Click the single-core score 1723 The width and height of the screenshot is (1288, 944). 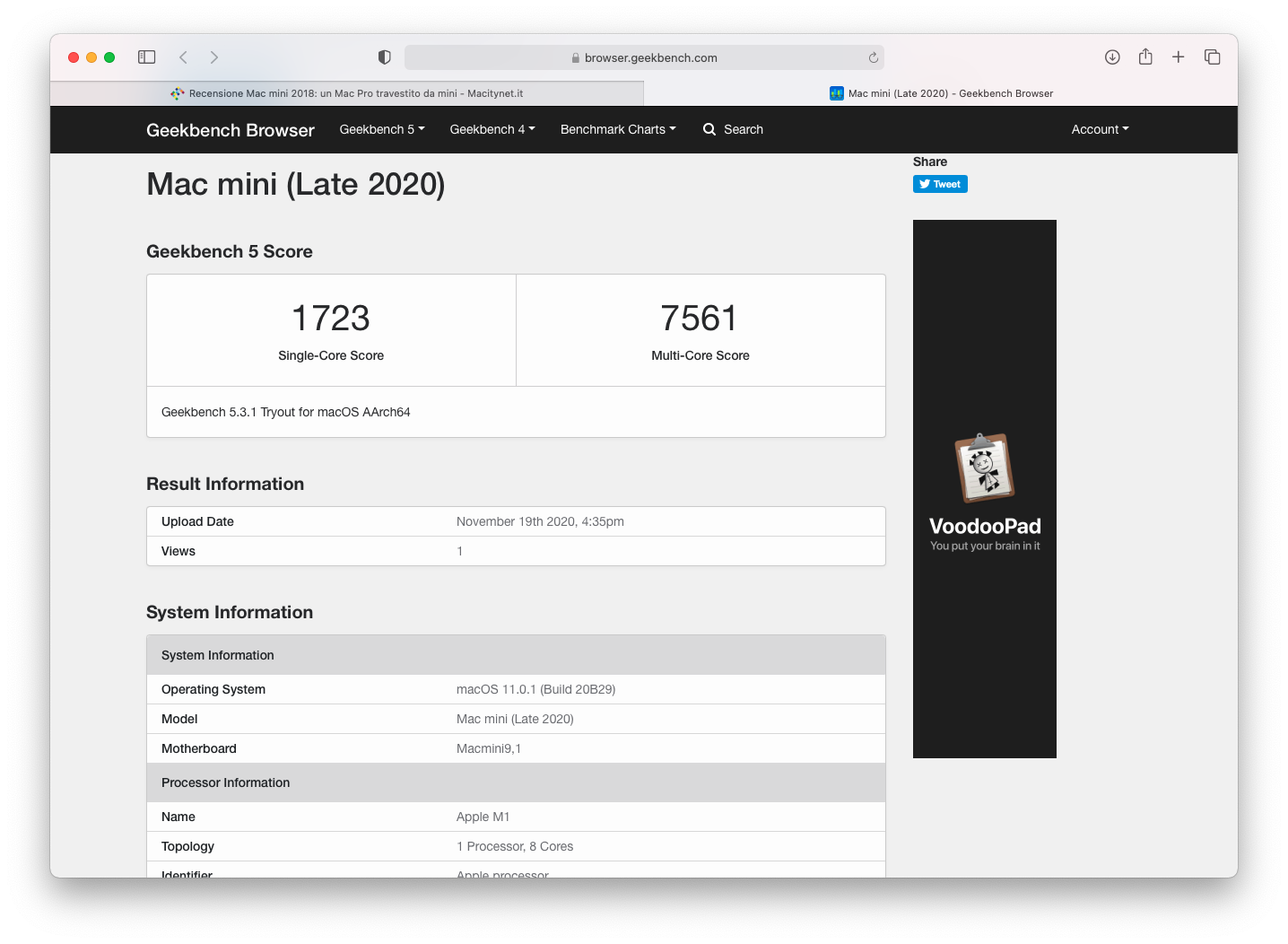(x=331, y=318)
